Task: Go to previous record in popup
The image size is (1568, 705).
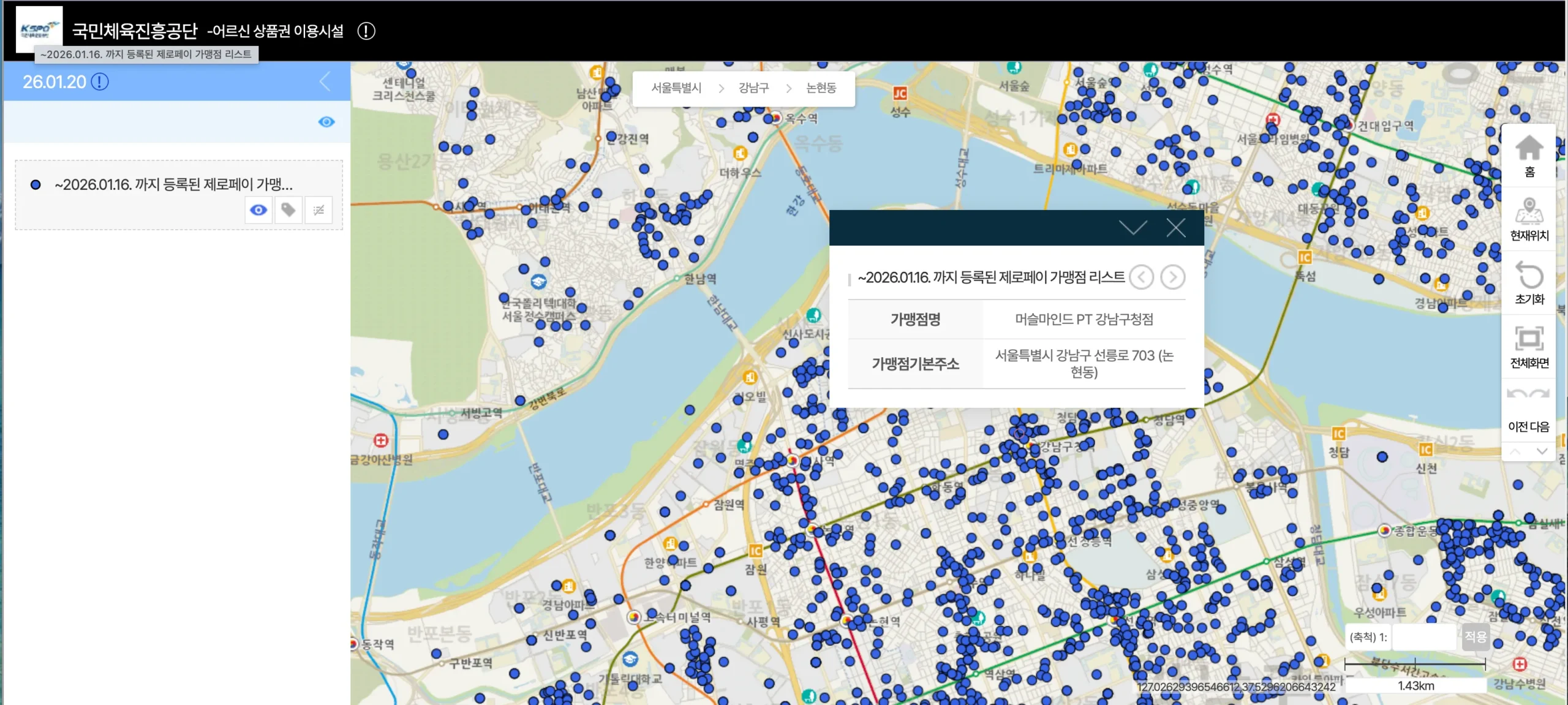Action: click(x=1141, y=277)
